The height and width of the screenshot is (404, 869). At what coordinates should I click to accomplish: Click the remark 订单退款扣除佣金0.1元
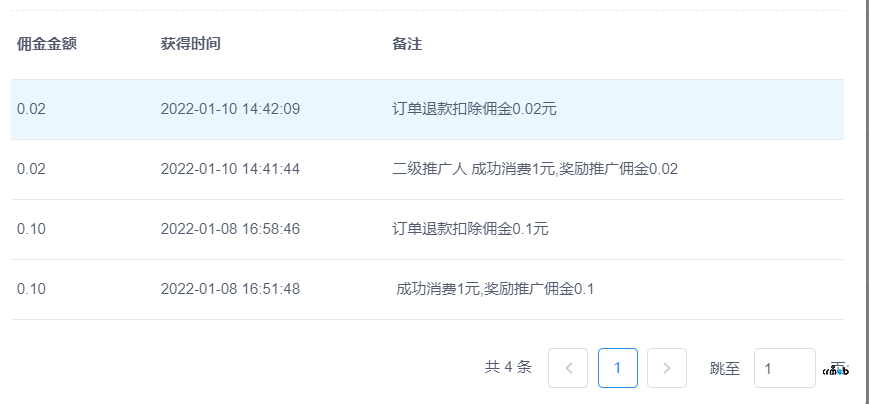(x=471, y=229)
